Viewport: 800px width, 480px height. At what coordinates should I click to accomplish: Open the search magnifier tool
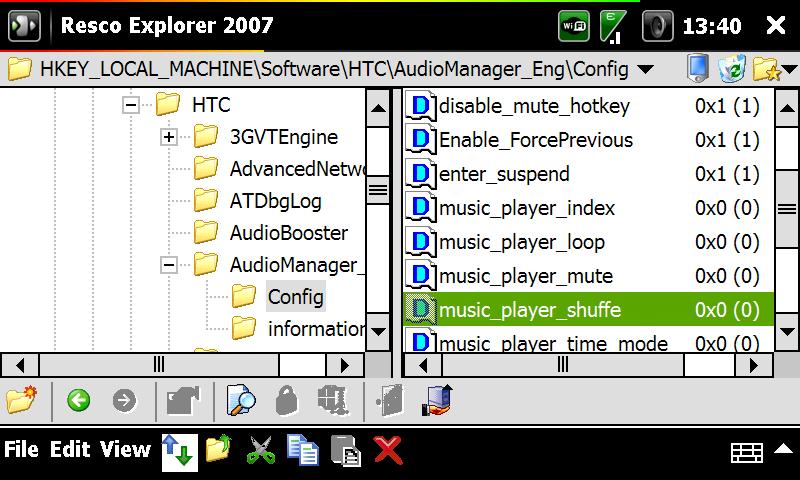tap(241, 400)
